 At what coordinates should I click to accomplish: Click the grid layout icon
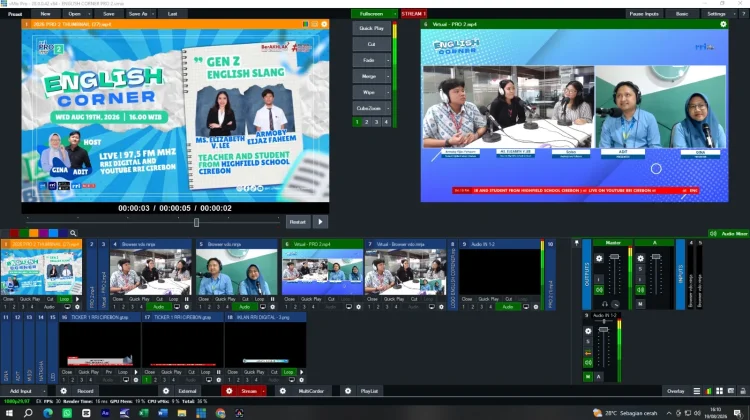[x=719, y=391]
